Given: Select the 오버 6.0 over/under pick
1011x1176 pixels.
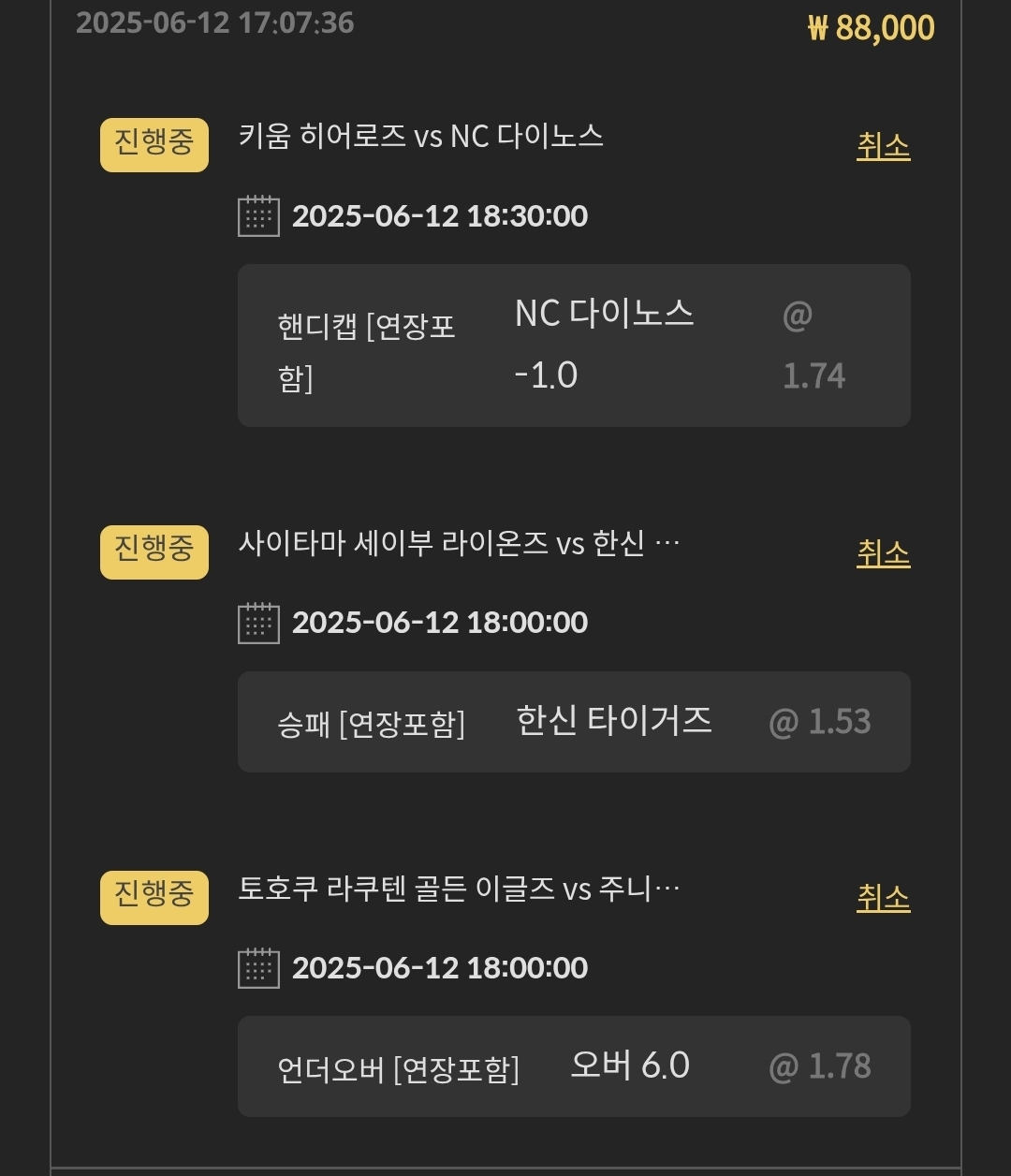Looking at the screenshot, I should (629, 1066).
